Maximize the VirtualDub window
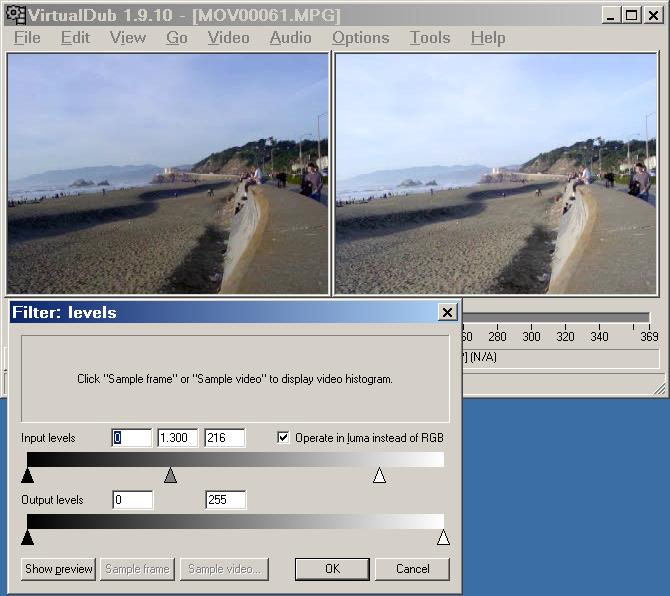 pos(632,15)
